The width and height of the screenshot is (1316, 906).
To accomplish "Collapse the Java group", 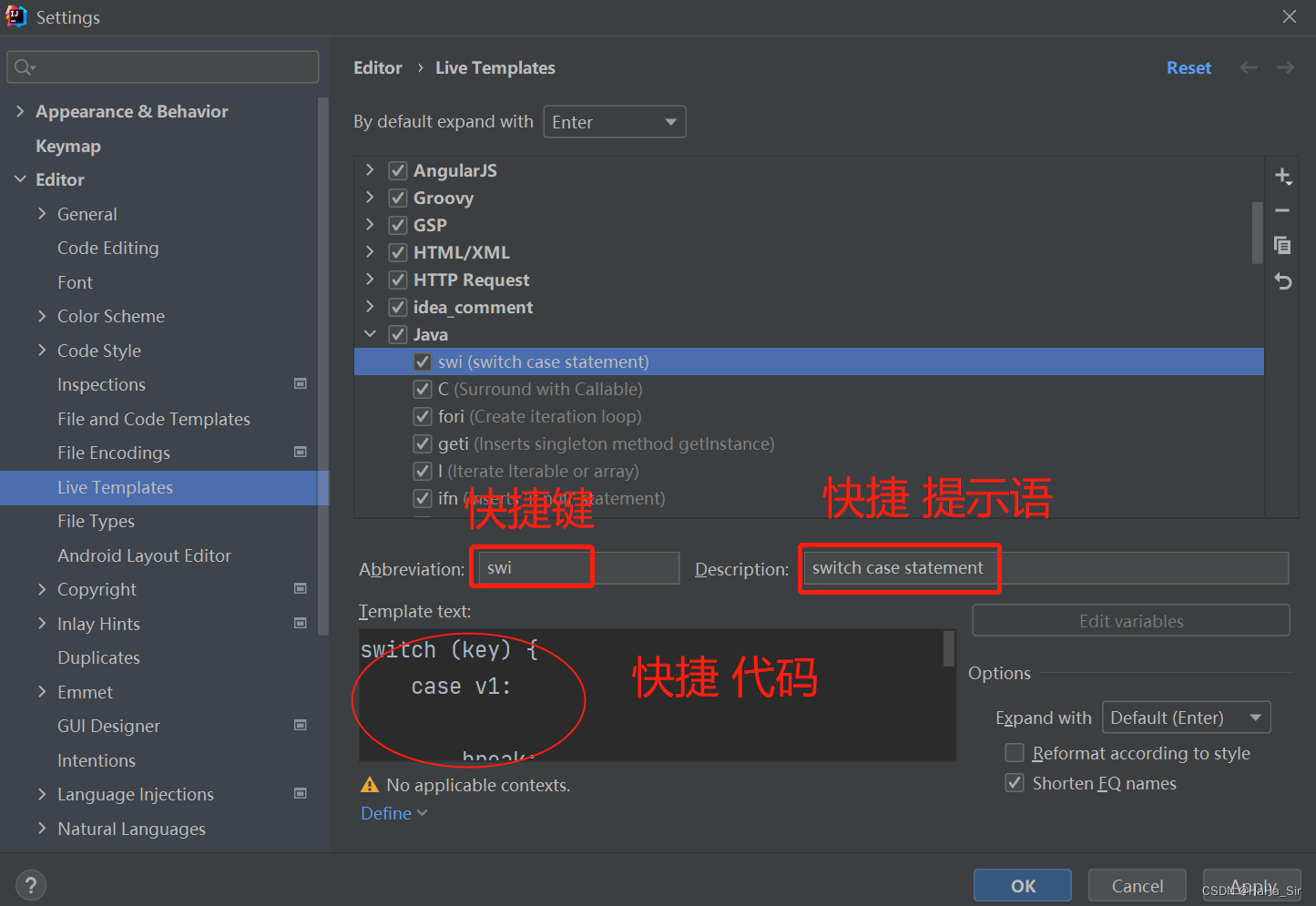I will [x=370, y=334].
